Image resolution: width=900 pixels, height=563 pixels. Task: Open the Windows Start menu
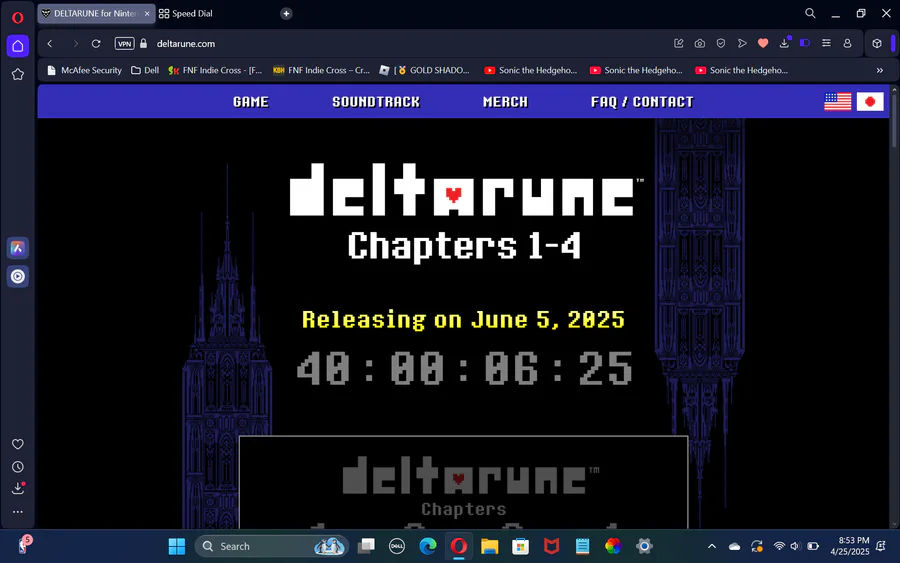(x=177, y=546)
